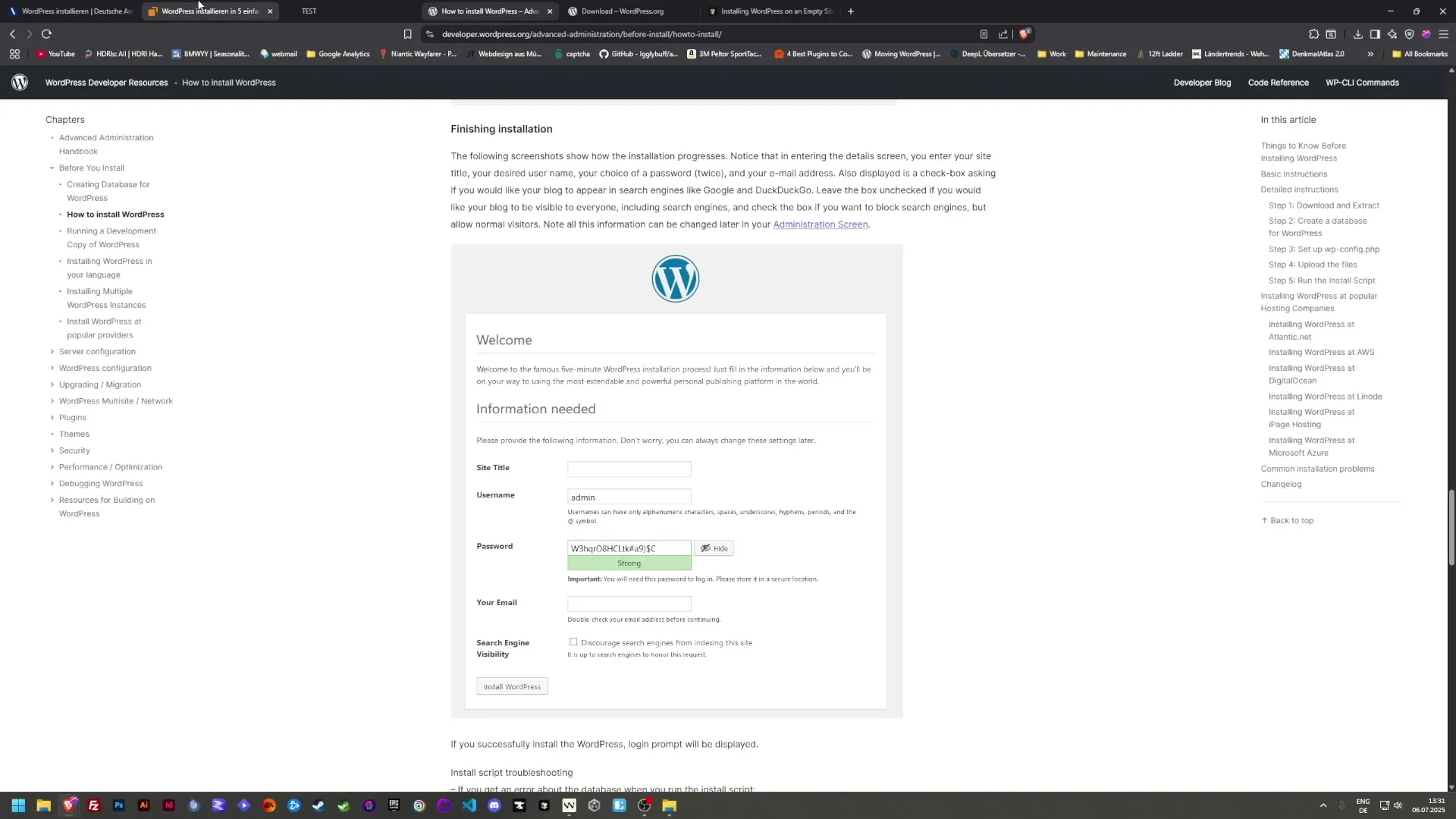Viewport: 1456px width, 819px height.
Task: Open FileZilla from the taskbar
Action: pyautogui.click(x=93, y=805)
